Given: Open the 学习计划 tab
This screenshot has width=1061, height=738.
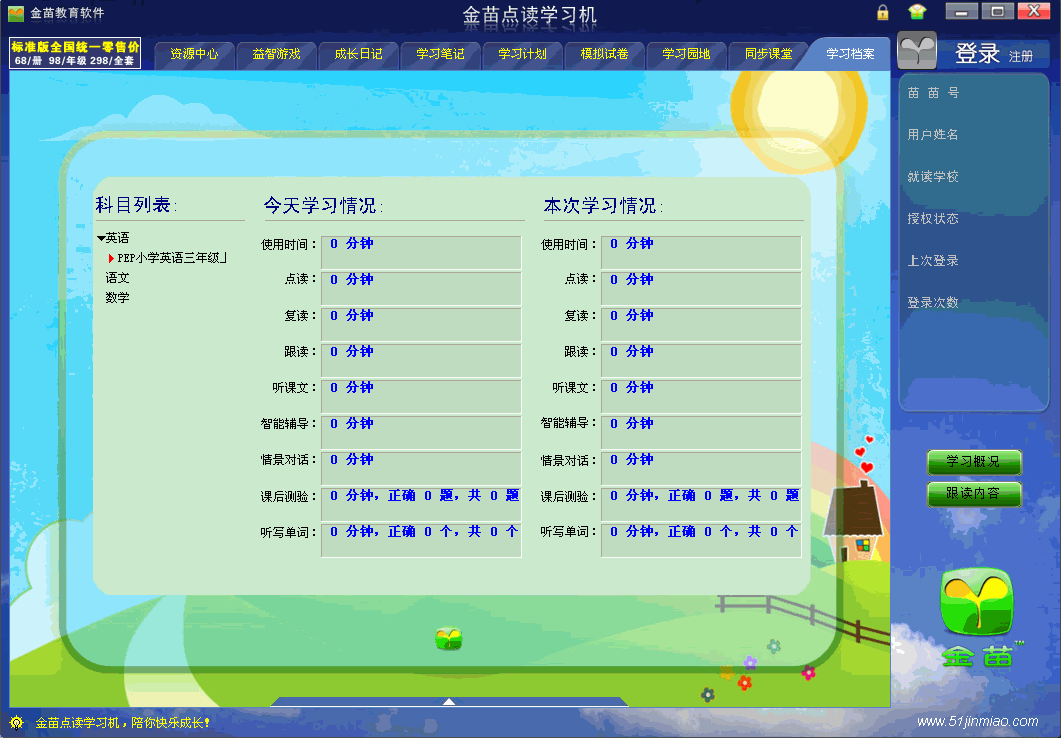Looking at the screenshot, I should (x=522, y=54).
